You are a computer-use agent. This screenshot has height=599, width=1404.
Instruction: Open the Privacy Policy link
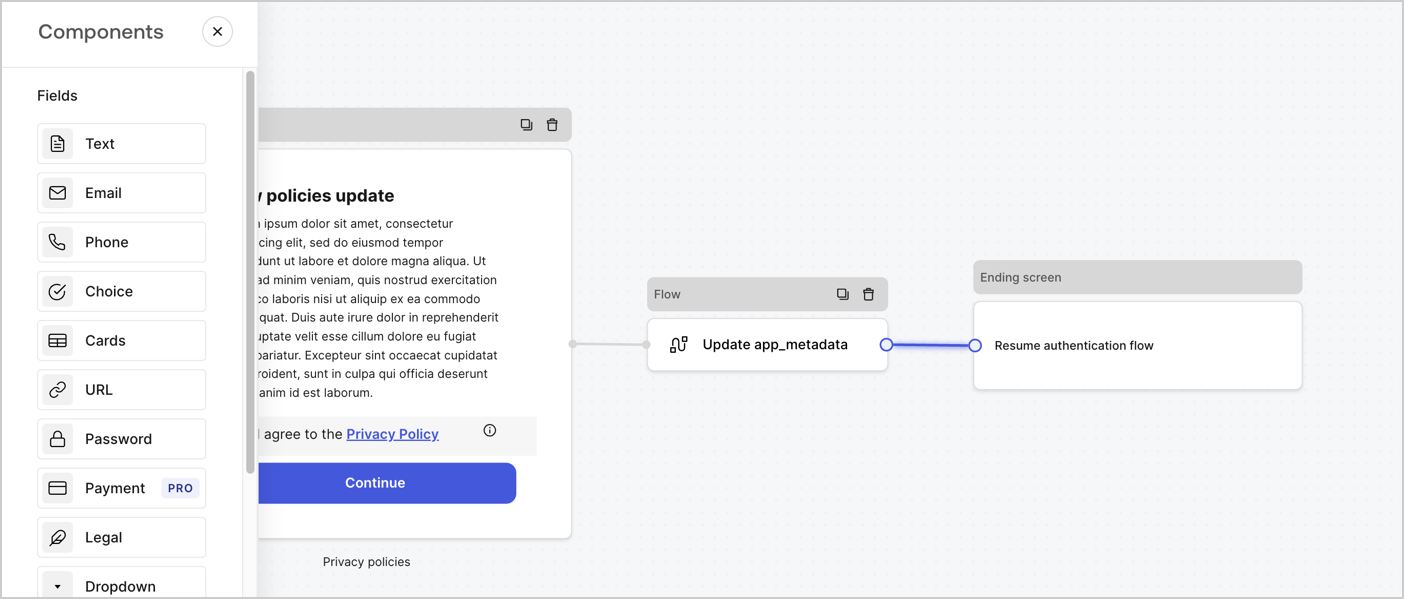click(x=392, y=433)
